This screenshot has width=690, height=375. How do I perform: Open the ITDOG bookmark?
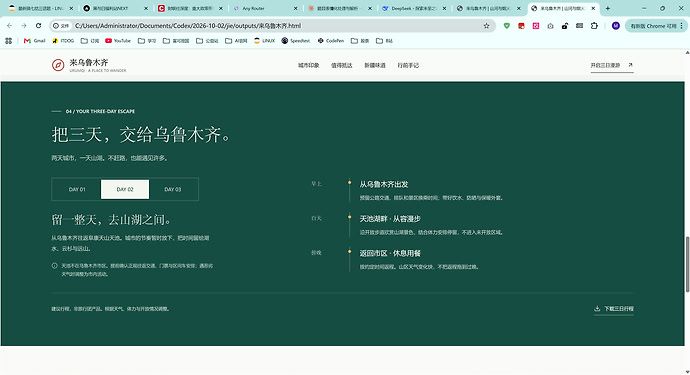[63, 40]
